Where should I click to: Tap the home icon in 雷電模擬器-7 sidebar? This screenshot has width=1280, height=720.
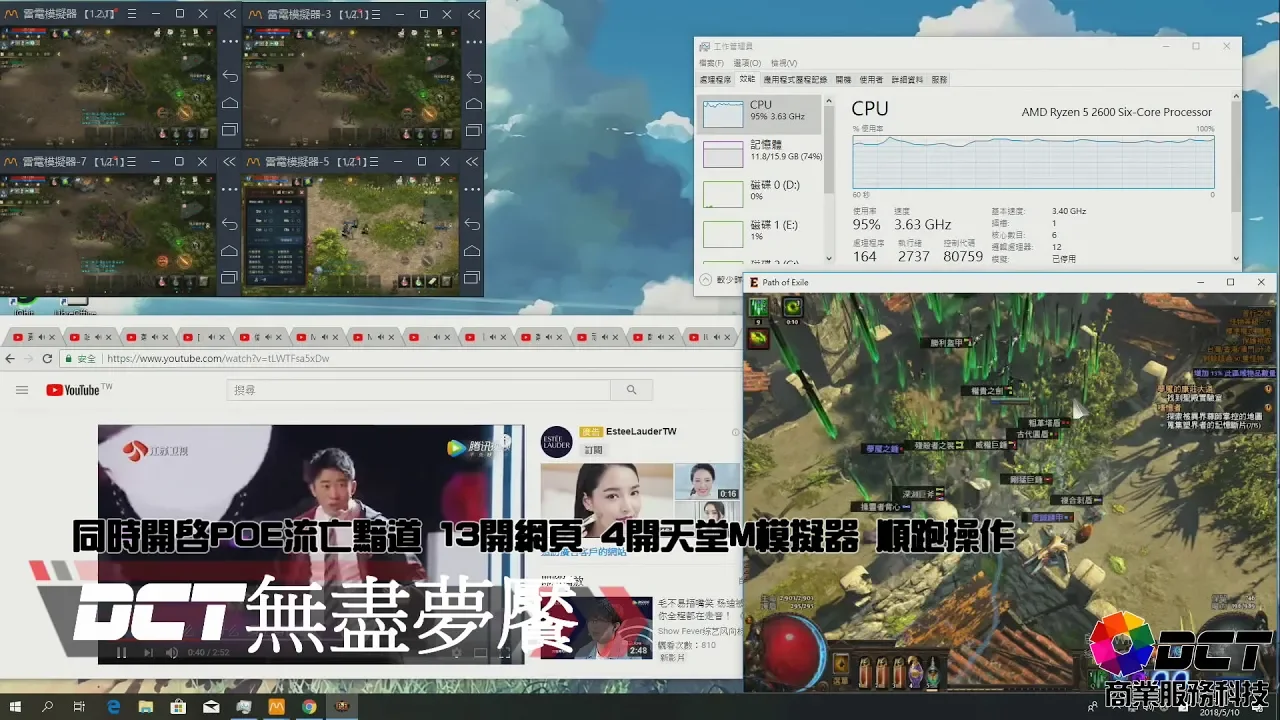pyautogui.click(x=230, y=250)
